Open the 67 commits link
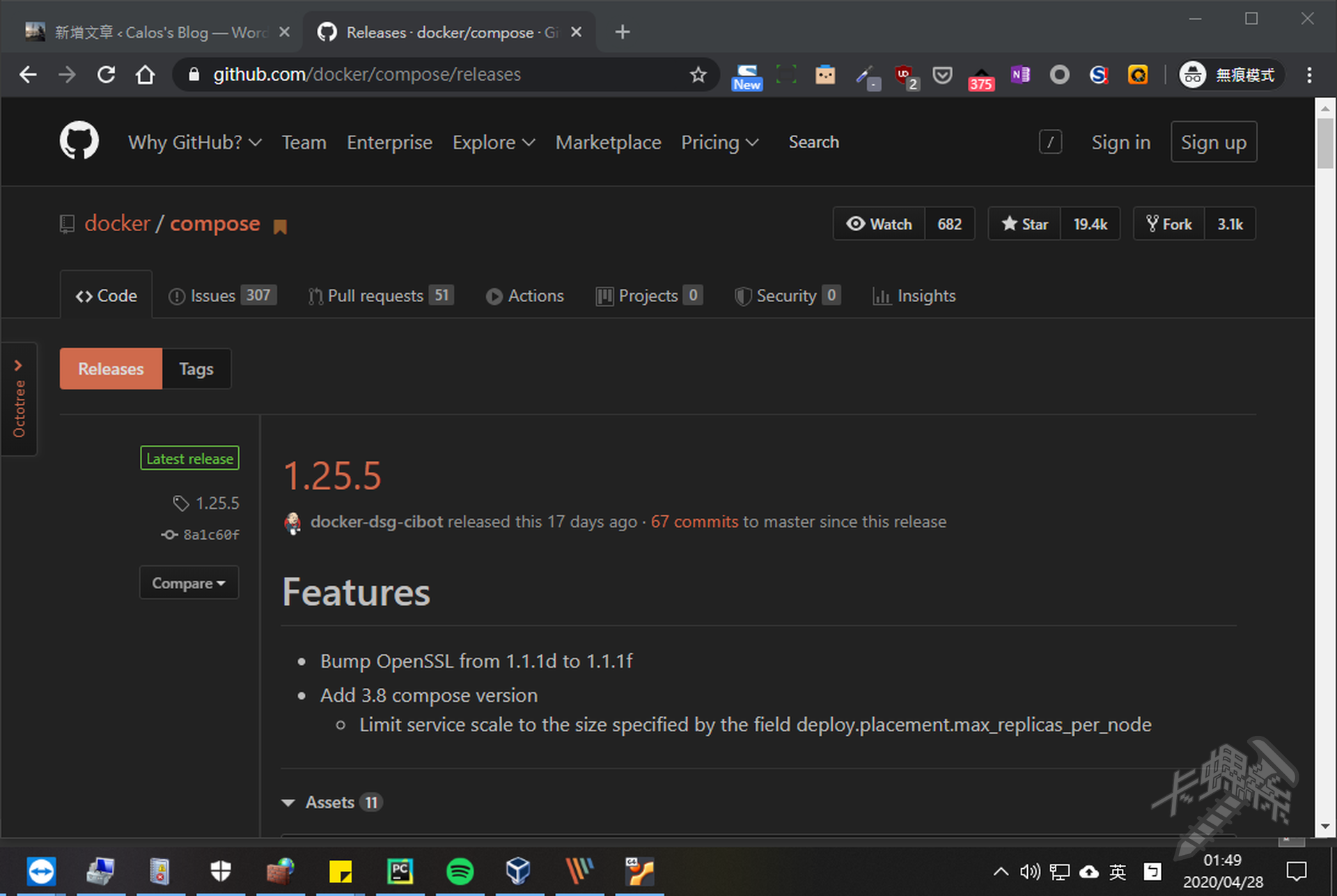 tap(694, 521)
